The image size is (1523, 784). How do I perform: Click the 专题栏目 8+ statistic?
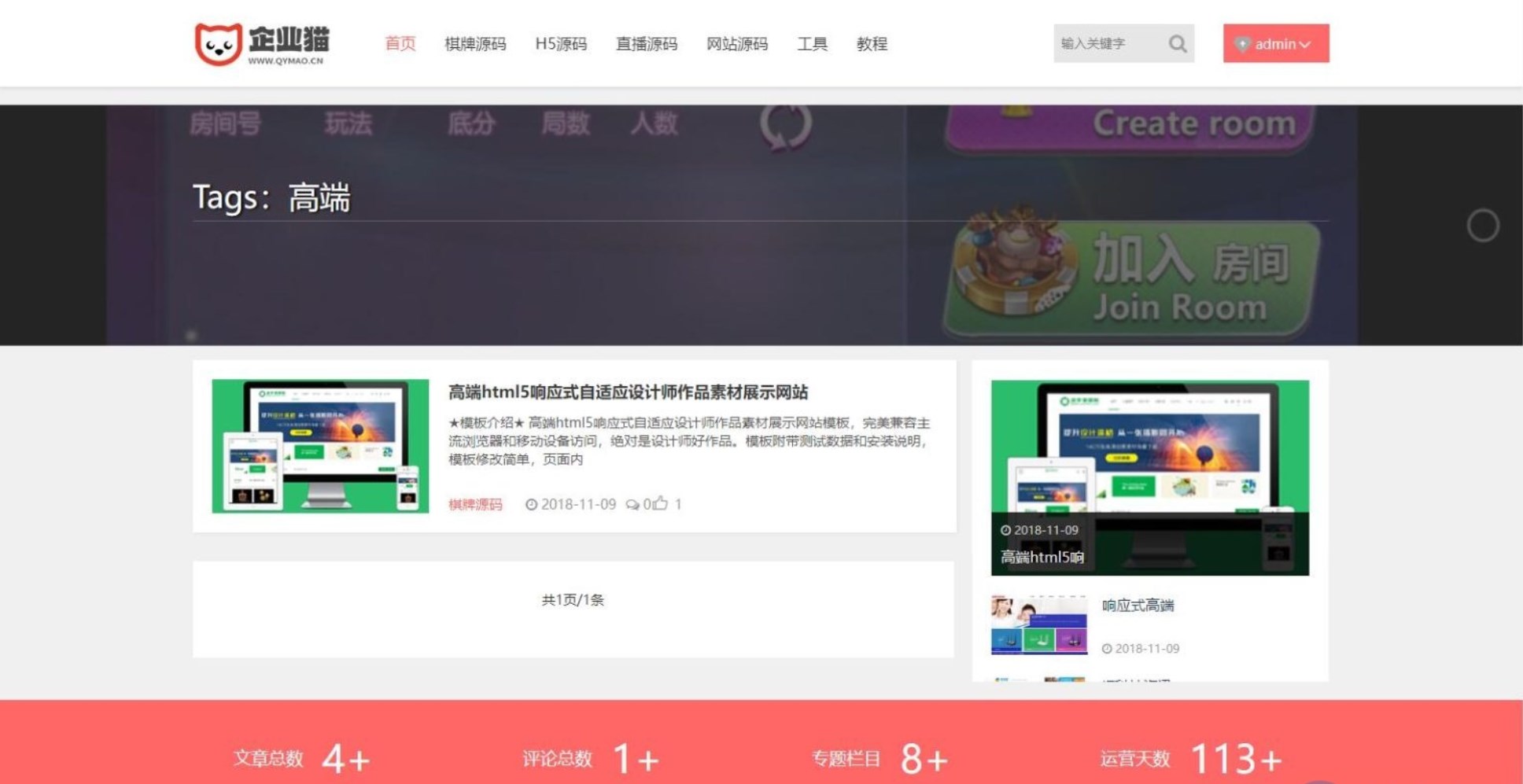point(880,759)
